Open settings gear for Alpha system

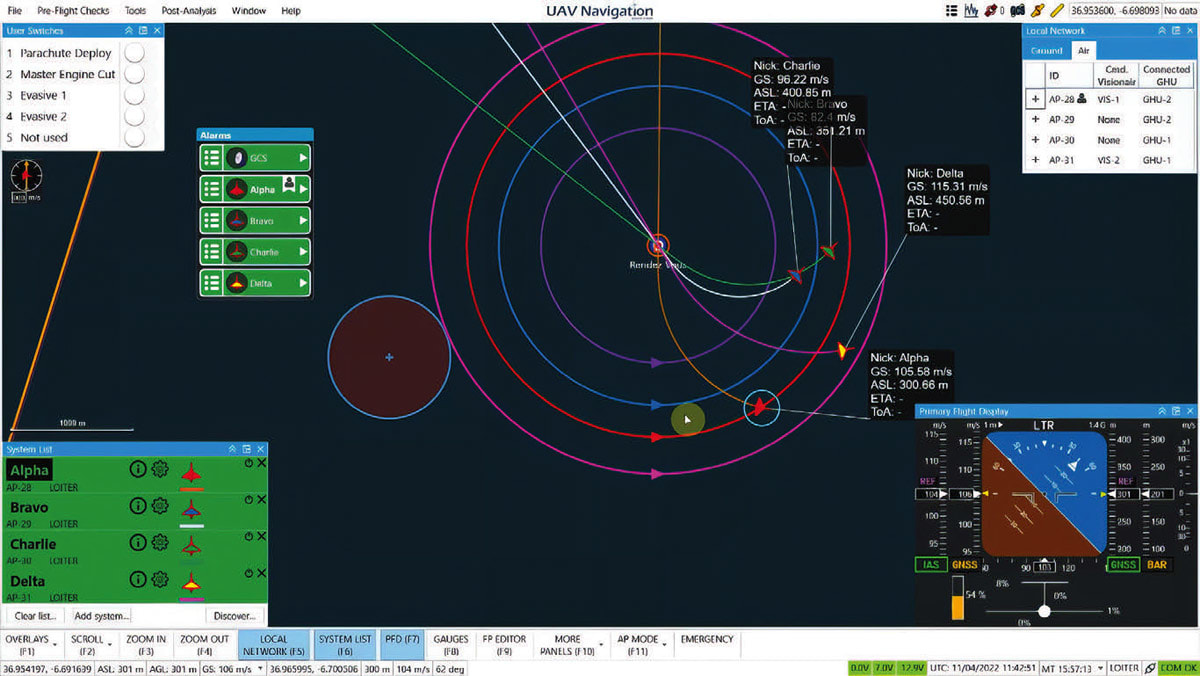coord(160,469)
